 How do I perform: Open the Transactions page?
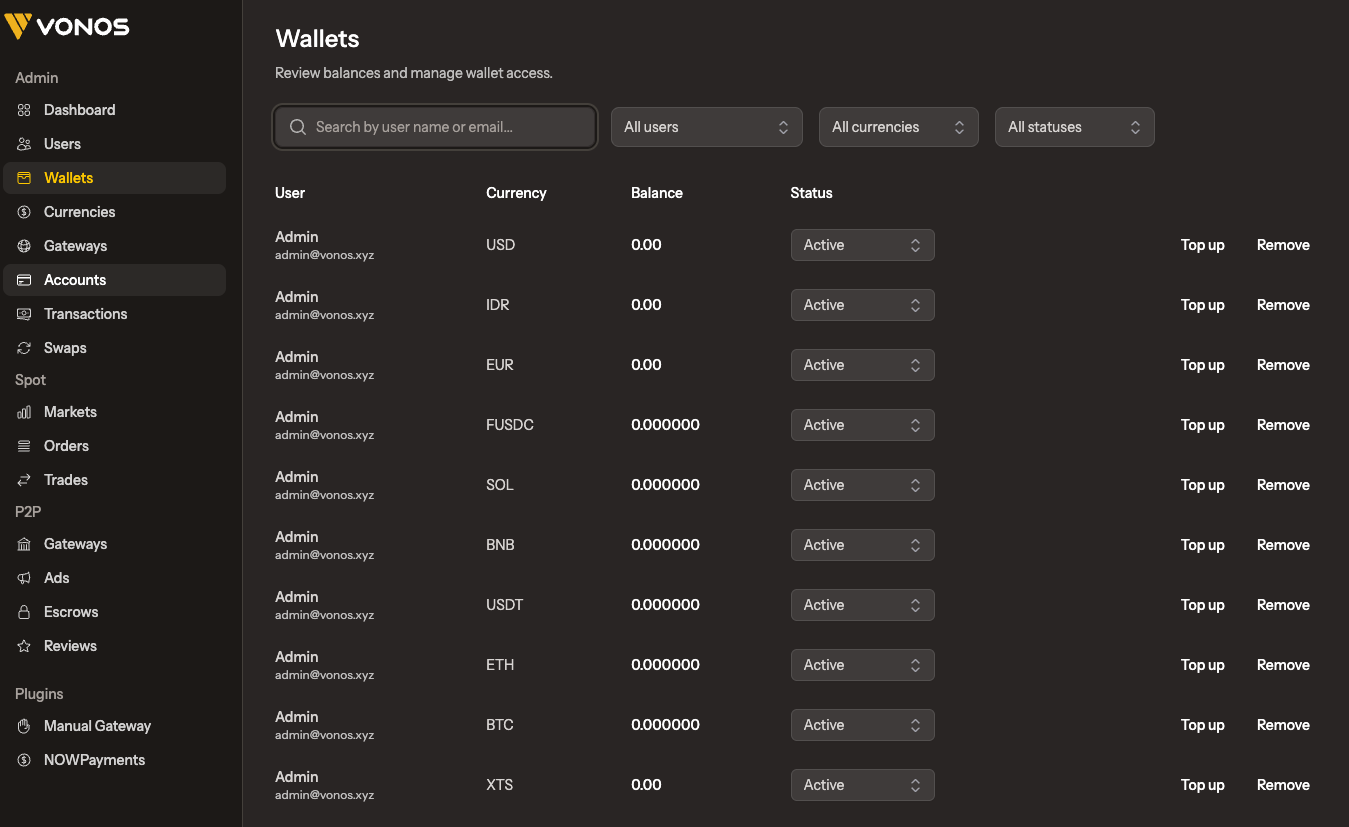[x=114, y=314]
